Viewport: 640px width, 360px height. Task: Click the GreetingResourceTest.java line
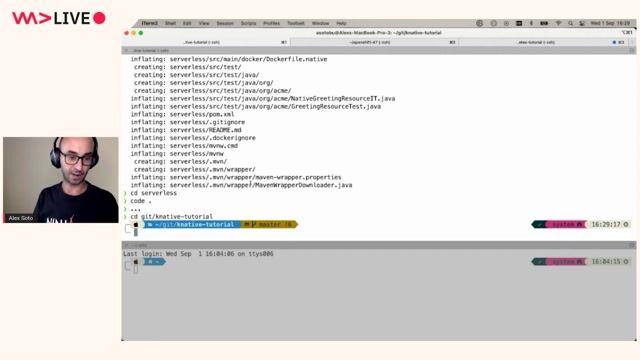pyautogui.click(x=256, y=107)
